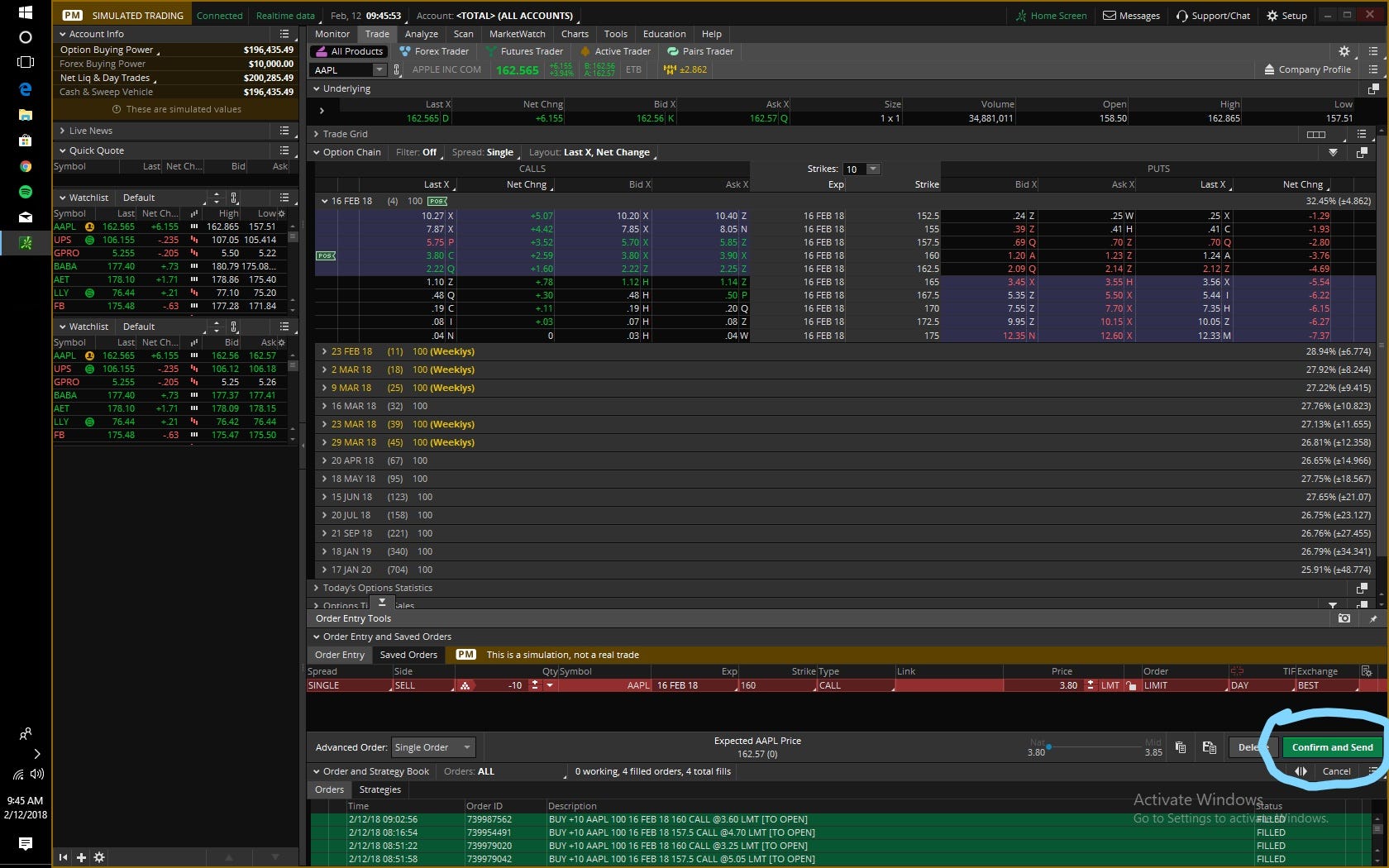Click the Messages envelope in top bar
This screenshot has height=868, width=1389.
coord(1131,16)
